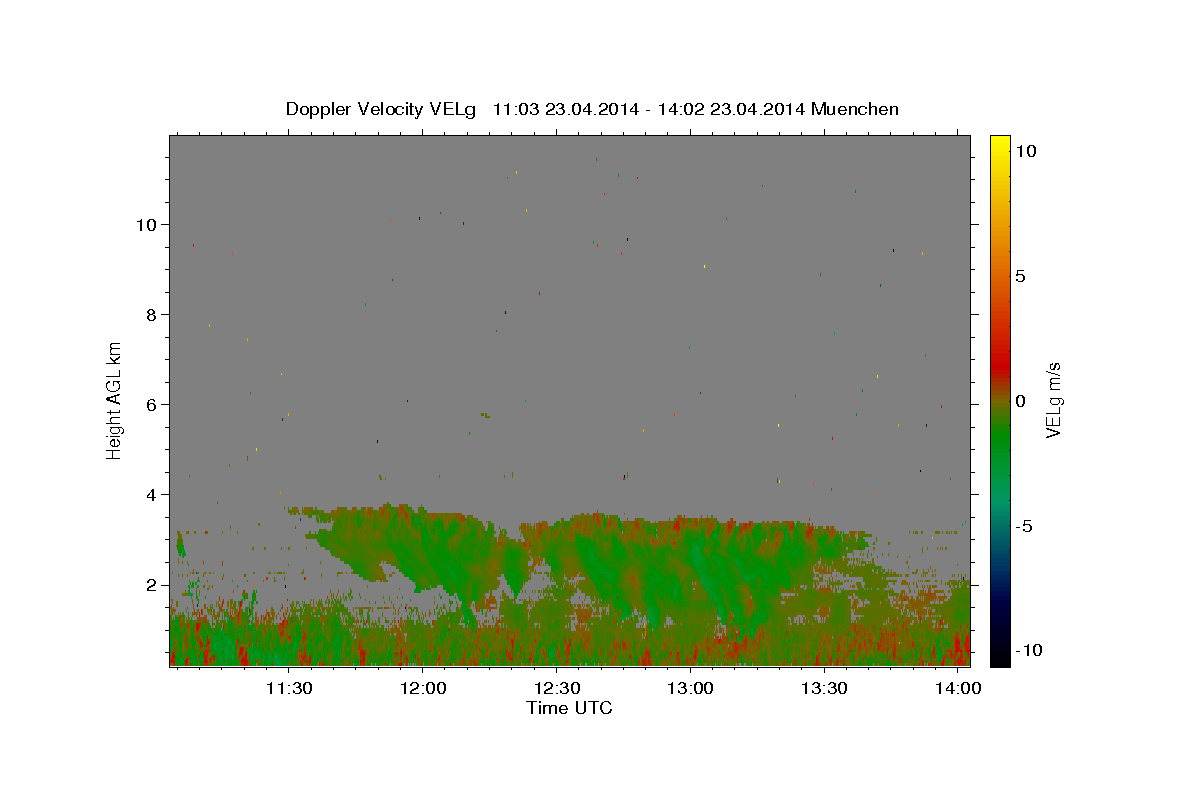
Task: Click the height axis label 8
Action: 152,314
